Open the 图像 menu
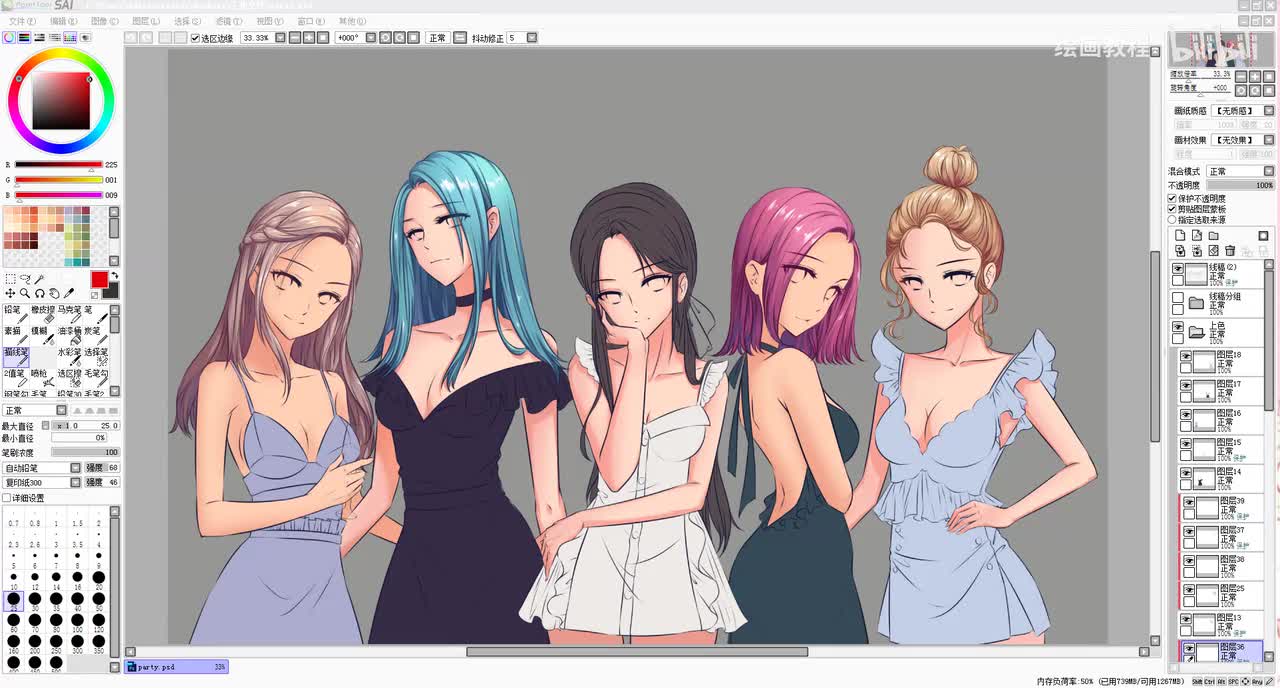The height and width of the screenshot is (688, 1280). pos(104,21)
